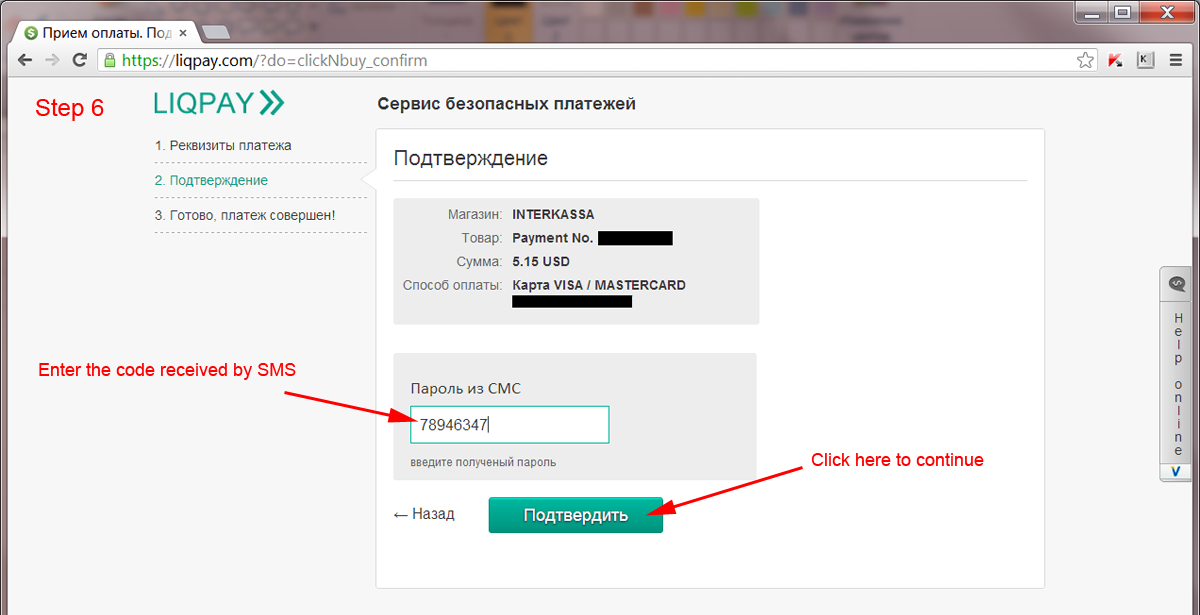
Task: Click the Help online chat icon
Action: click(1176, 284)
